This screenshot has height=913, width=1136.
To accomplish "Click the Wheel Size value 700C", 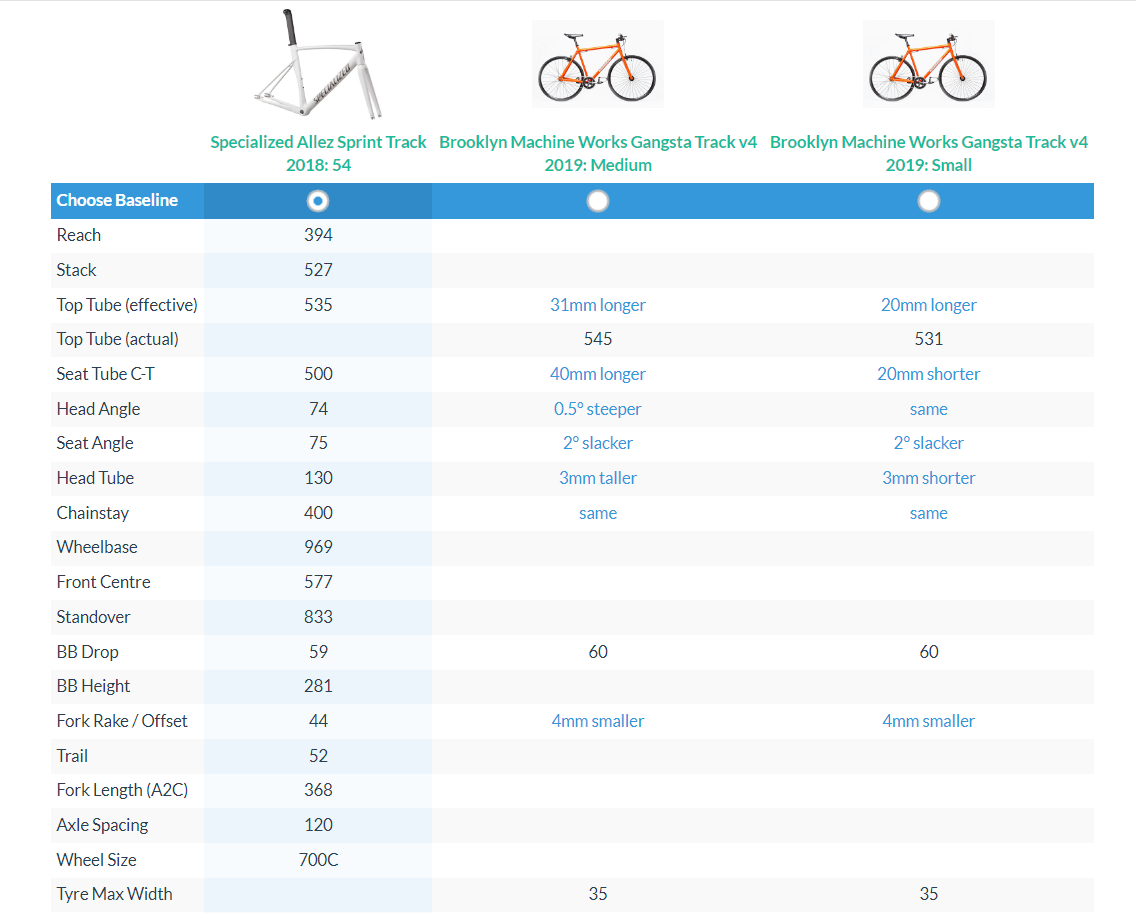I will click(318, 859).
